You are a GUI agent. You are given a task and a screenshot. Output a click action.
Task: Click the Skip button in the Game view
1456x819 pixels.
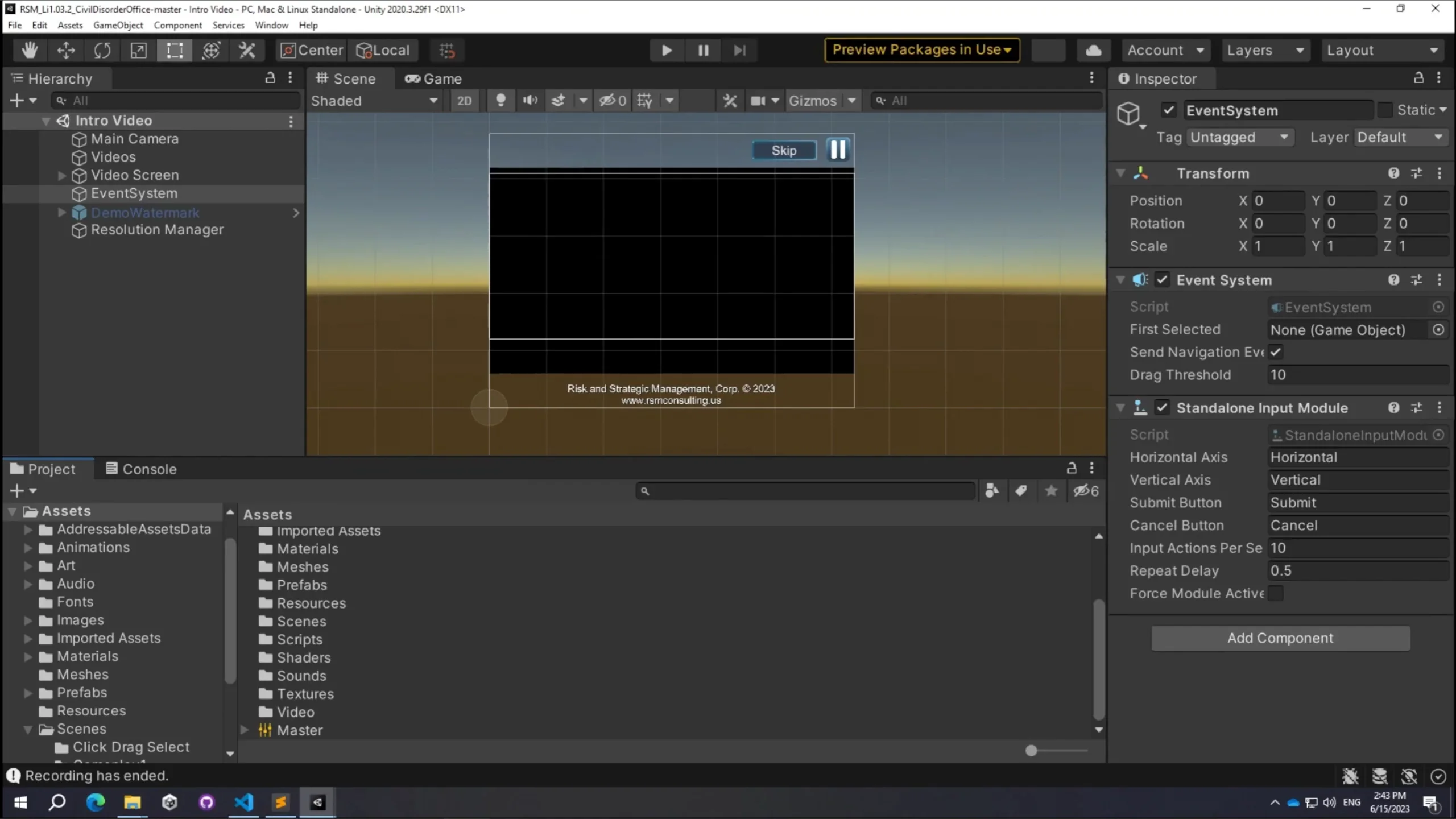click(784, 150)
